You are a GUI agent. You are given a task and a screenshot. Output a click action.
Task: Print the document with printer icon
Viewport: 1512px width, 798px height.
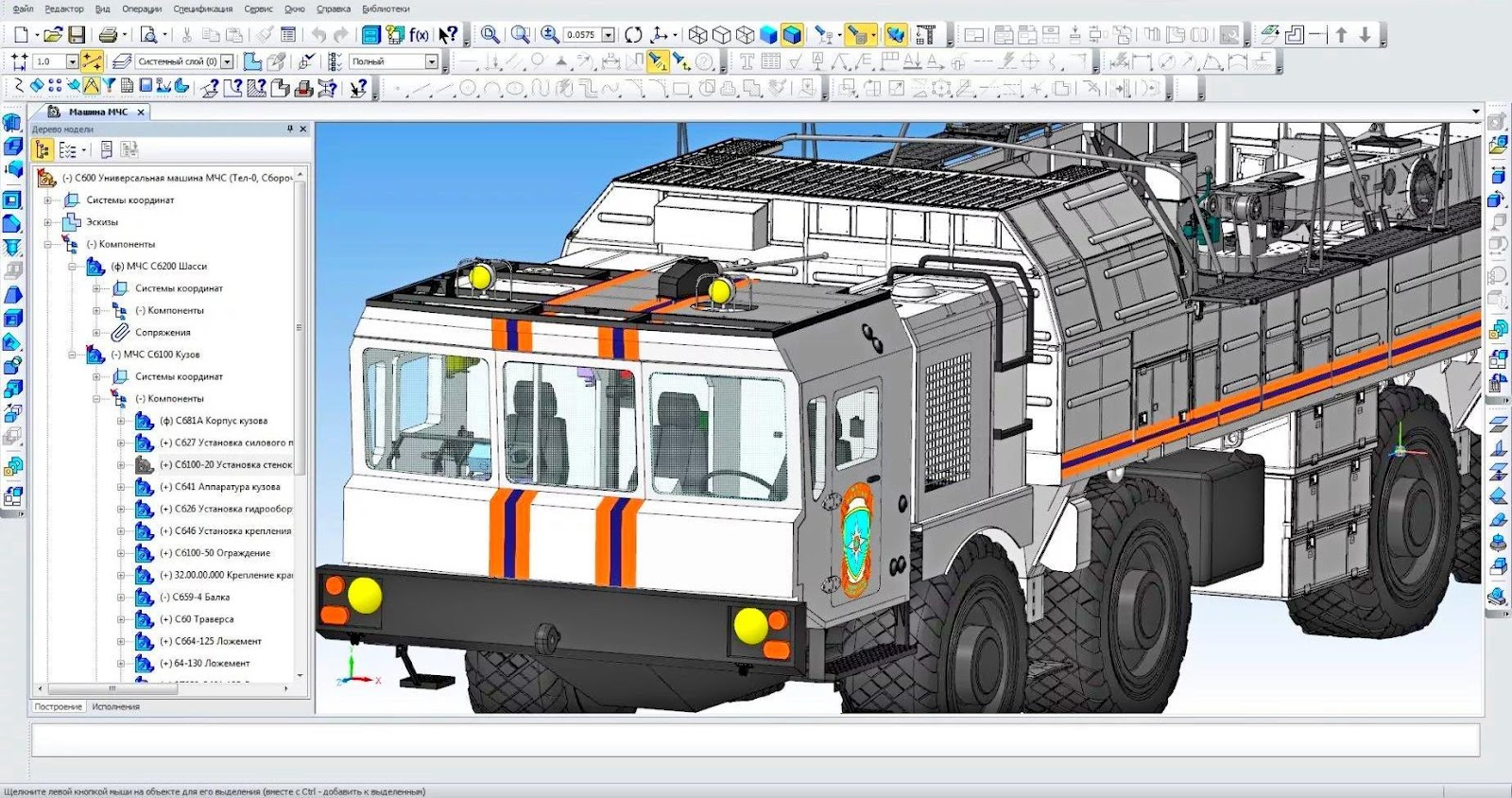click(108, 35)
